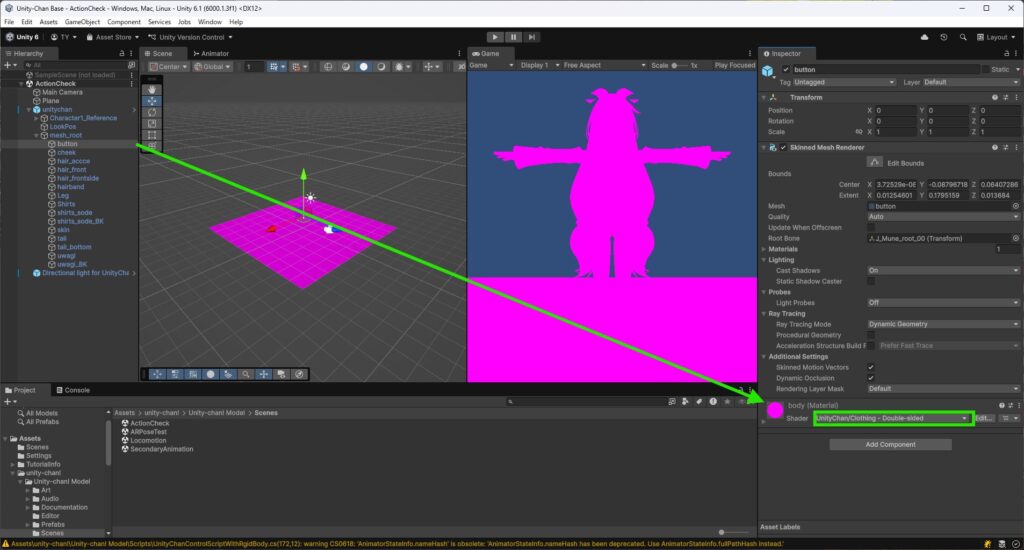Open the Cast Shadows dropdown
This screenshot has height=550, width=1024.
click(942, 270)
